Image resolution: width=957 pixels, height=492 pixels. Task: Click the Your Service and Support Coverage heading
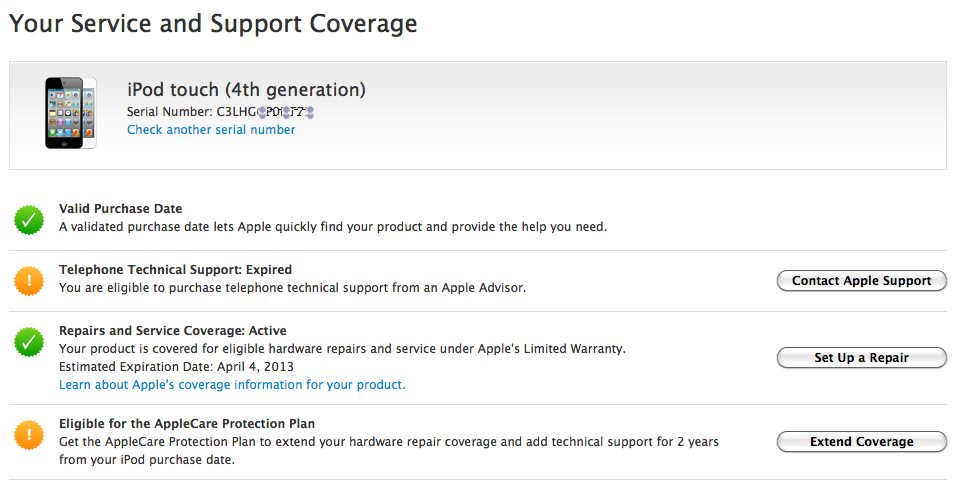pos(213,24)
